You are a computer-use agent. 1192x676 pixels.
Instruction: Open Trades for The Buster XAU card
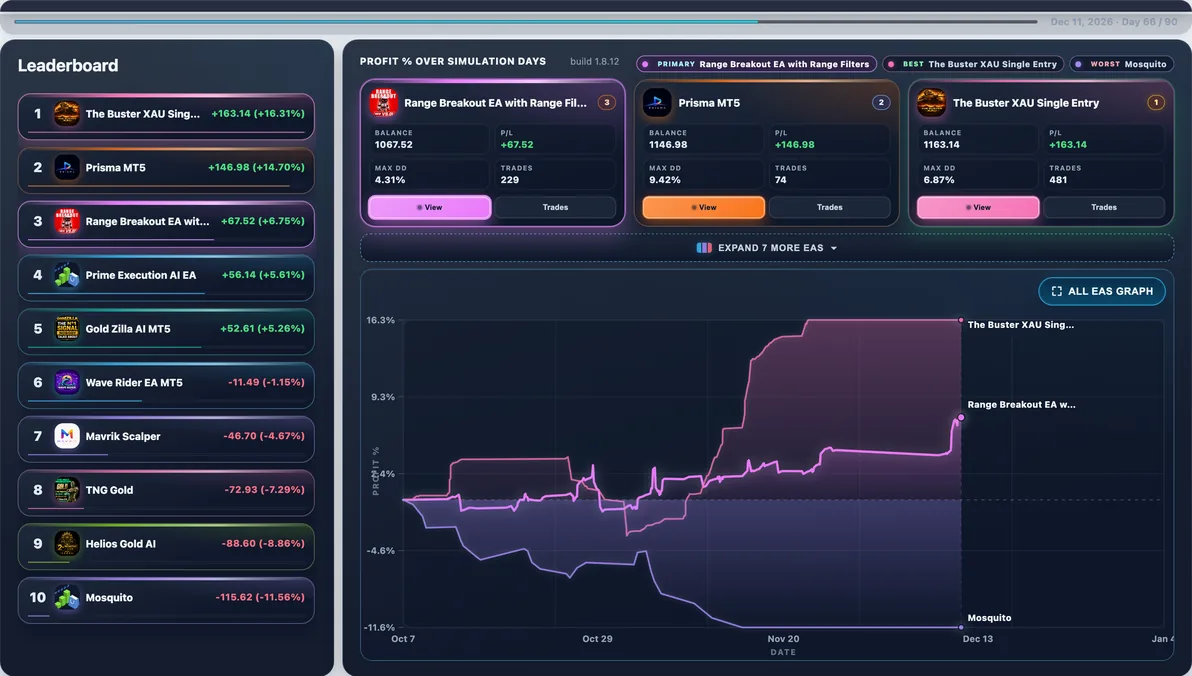tap(1104, 208)
